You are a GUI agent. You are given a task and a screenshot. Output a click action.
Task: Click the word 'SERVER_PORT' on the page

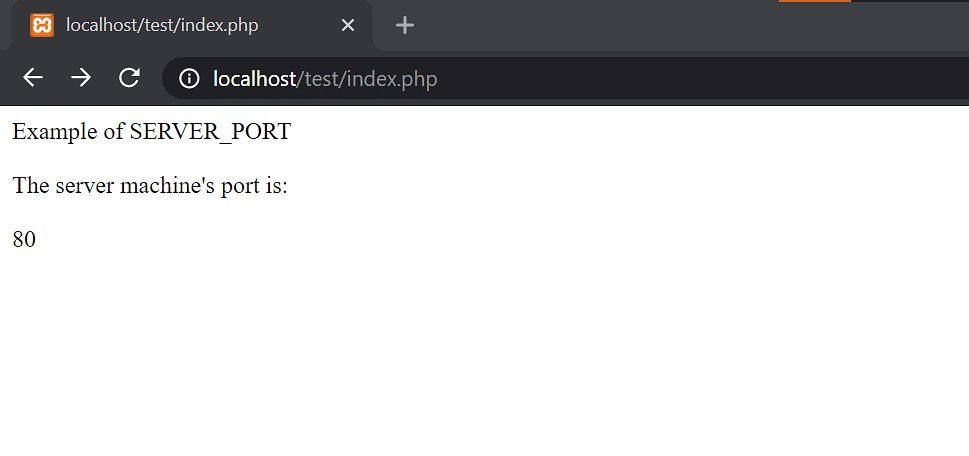pyautogui.click(x=210, y=132)
